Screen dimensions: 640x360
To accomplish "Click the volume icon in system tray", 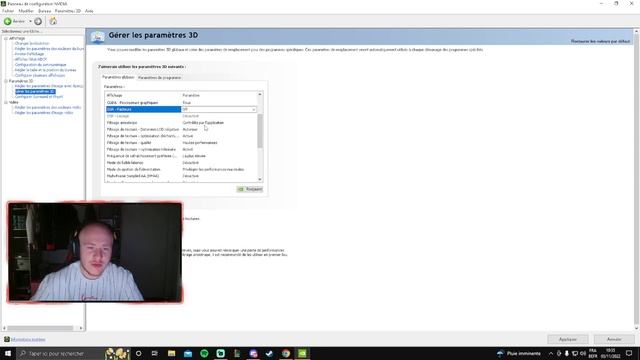I will [x=582, y=353].
